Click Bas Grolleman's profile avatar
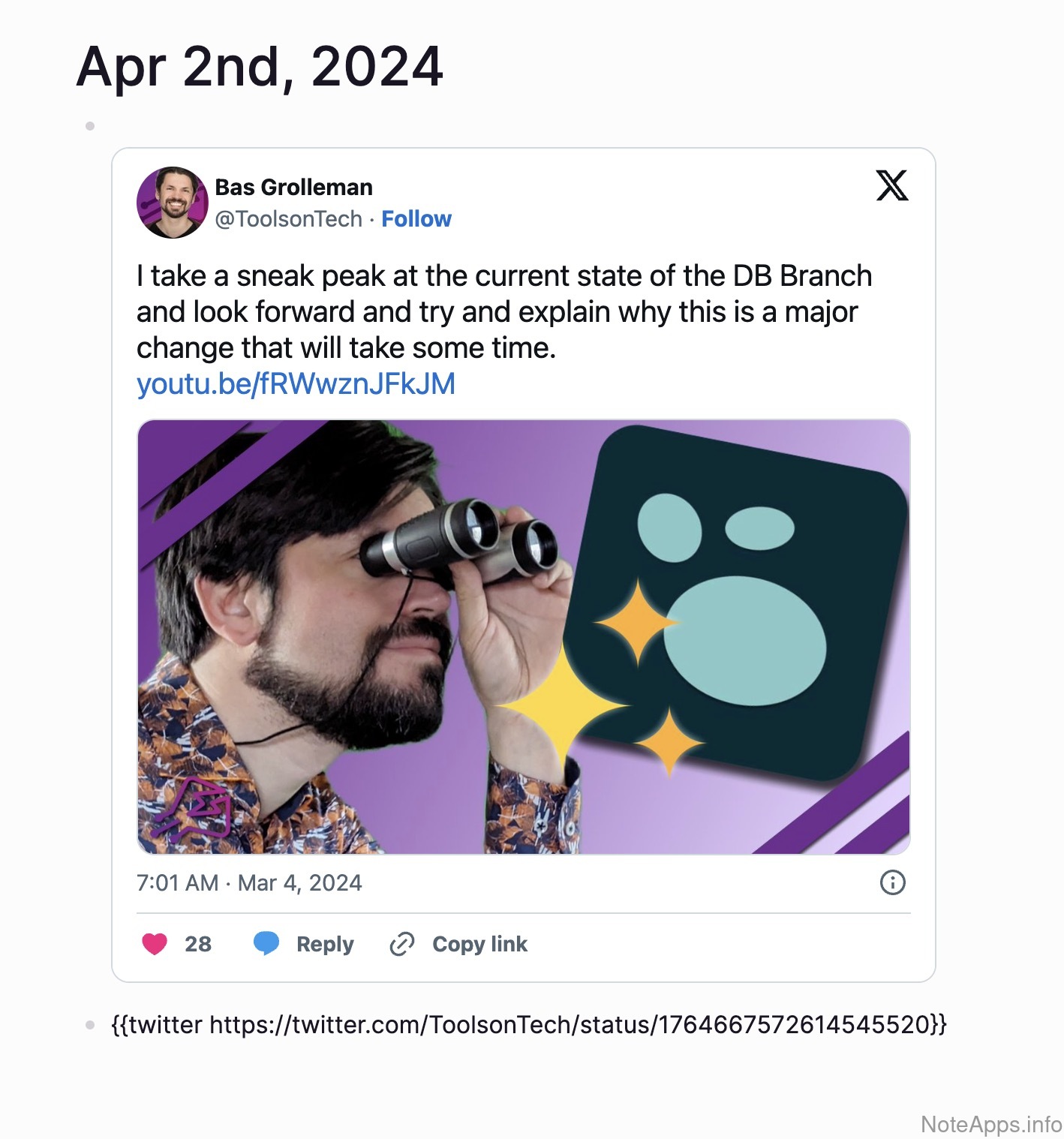This screenshot has width=1064, height=1139. pos(172,202)
